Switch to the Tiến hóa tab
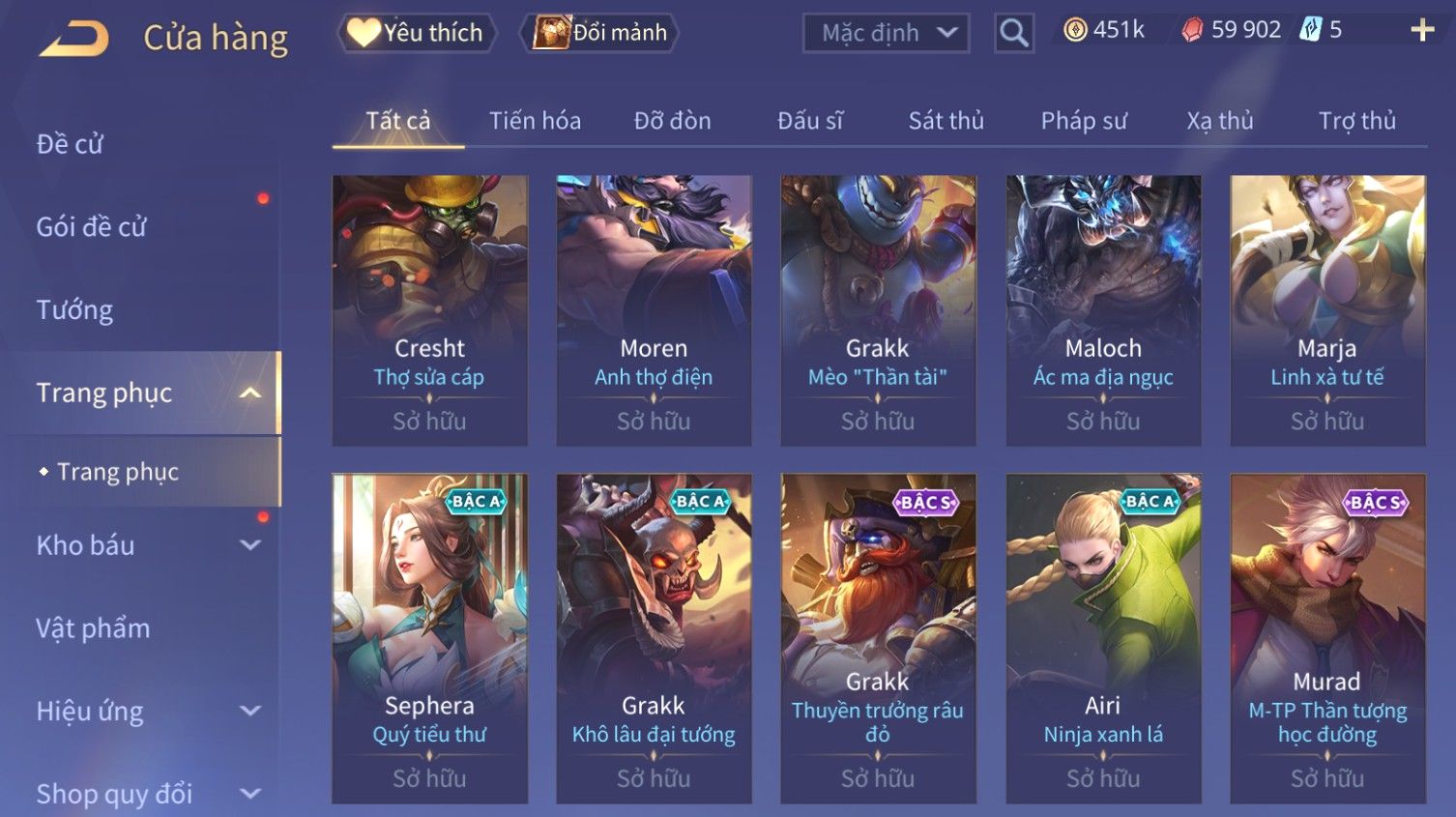Viewport: 1456px width, 817px height. tap(535, 121)
